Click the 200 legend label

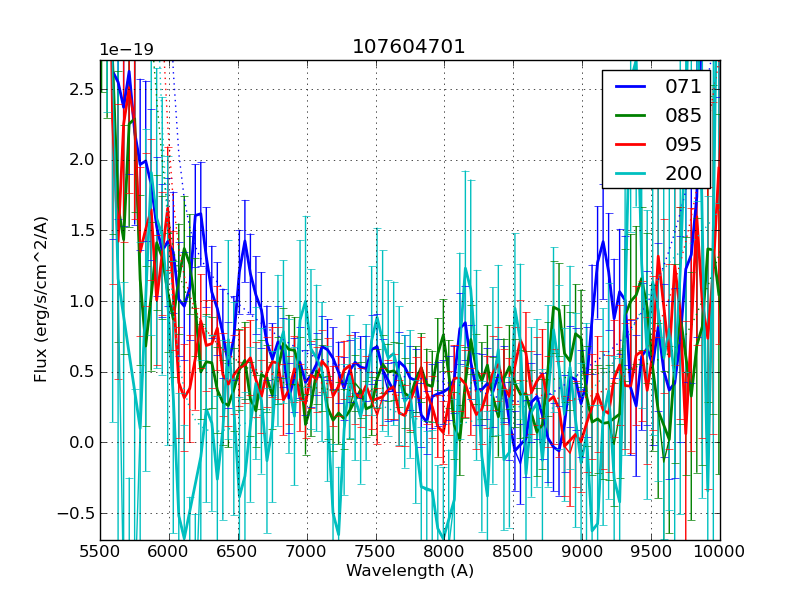(x=683, y=173)
